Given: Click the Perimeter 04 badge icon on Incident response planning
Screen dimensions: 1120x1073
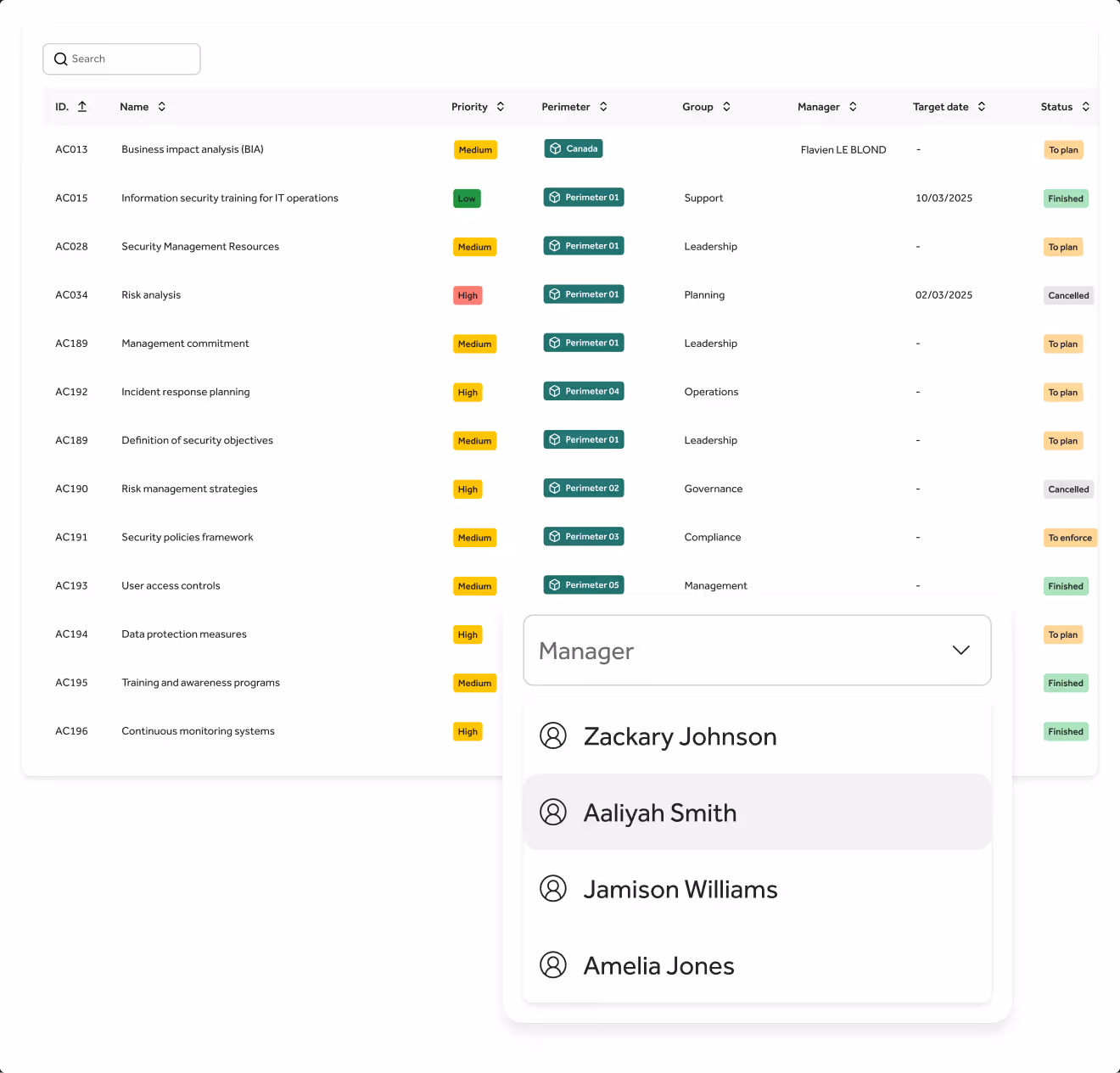Looking at the screenshot, I should coord(554,391).
